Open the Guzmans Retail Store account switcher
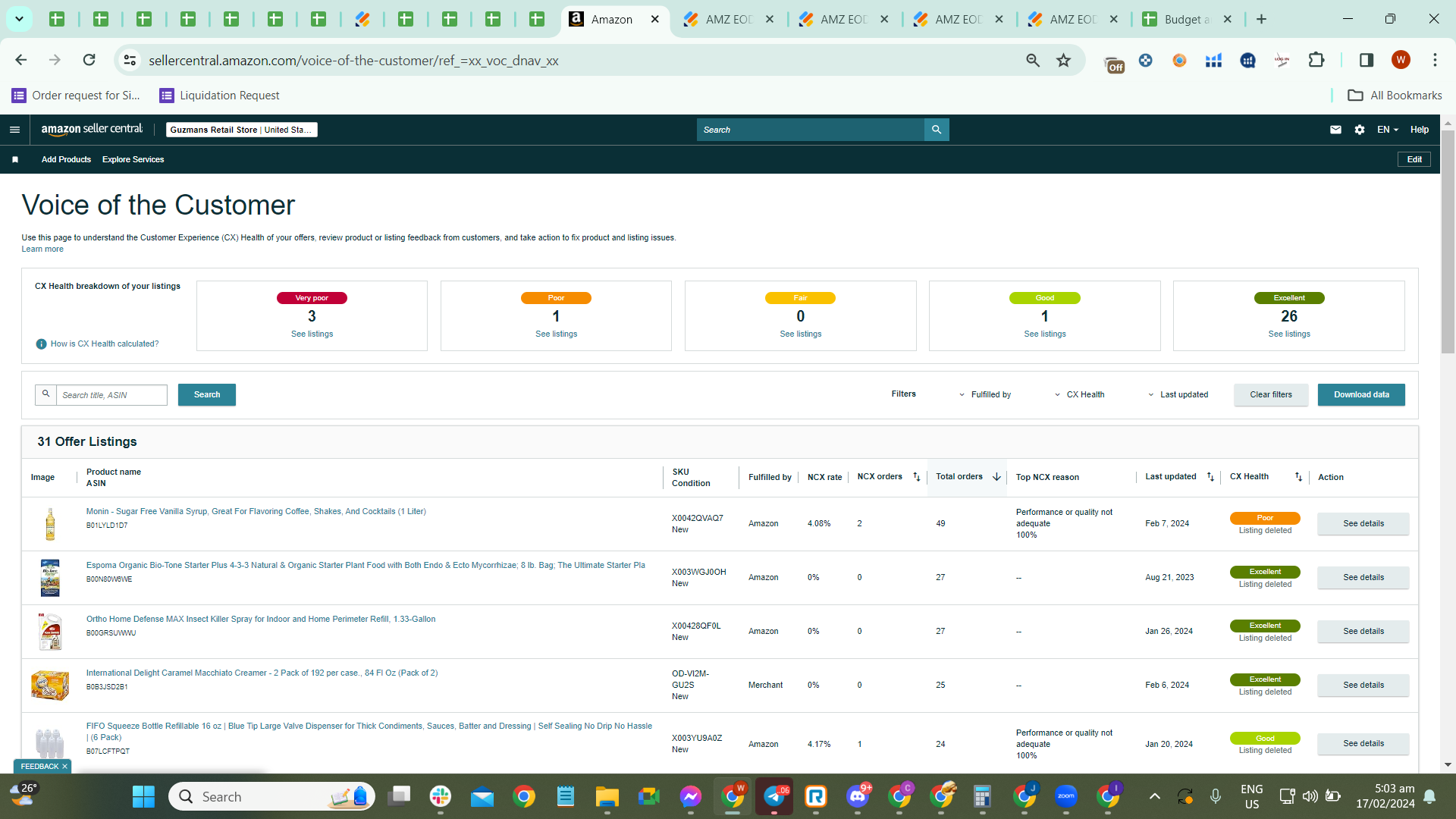 [241, 130]
